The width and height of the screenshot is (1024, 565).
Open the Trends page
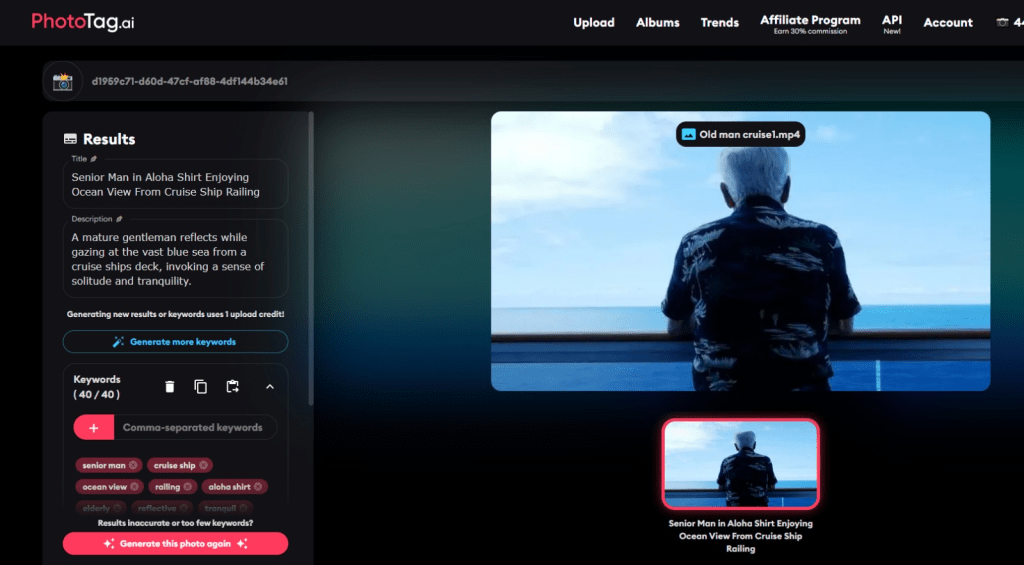click(x=720, y=22)
